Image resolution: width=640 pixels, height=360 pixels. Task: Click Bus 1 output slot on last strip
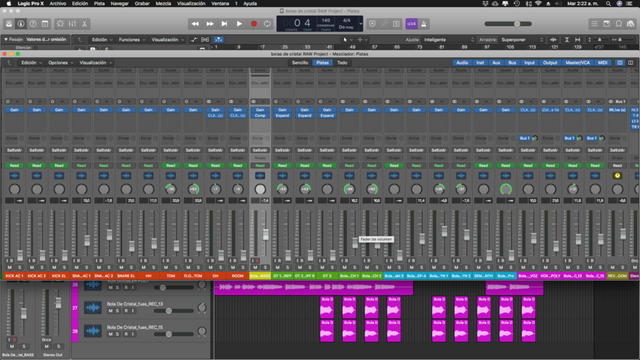click(620, 101)
